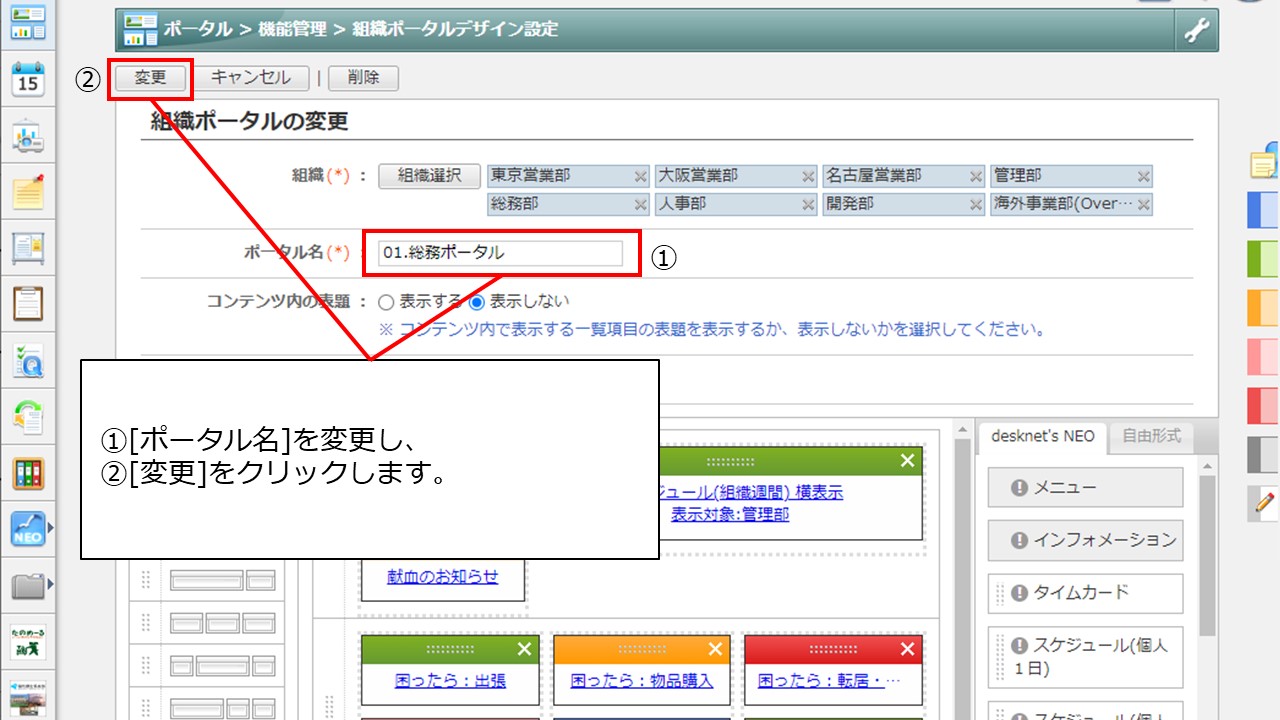1280x720 pixels.
Task: Close the green schedule content widget
Action: pos(907,461)
